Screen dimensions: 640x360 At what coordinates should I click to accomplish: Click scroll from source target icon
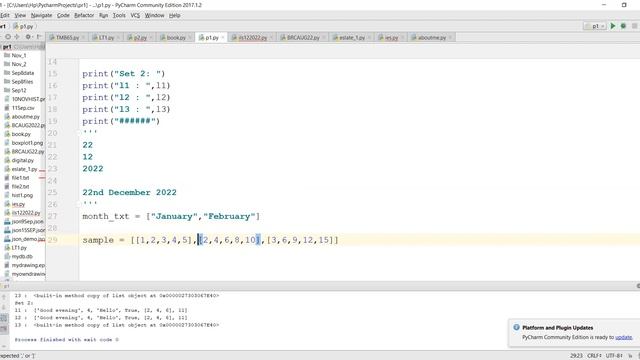(7, 37)
